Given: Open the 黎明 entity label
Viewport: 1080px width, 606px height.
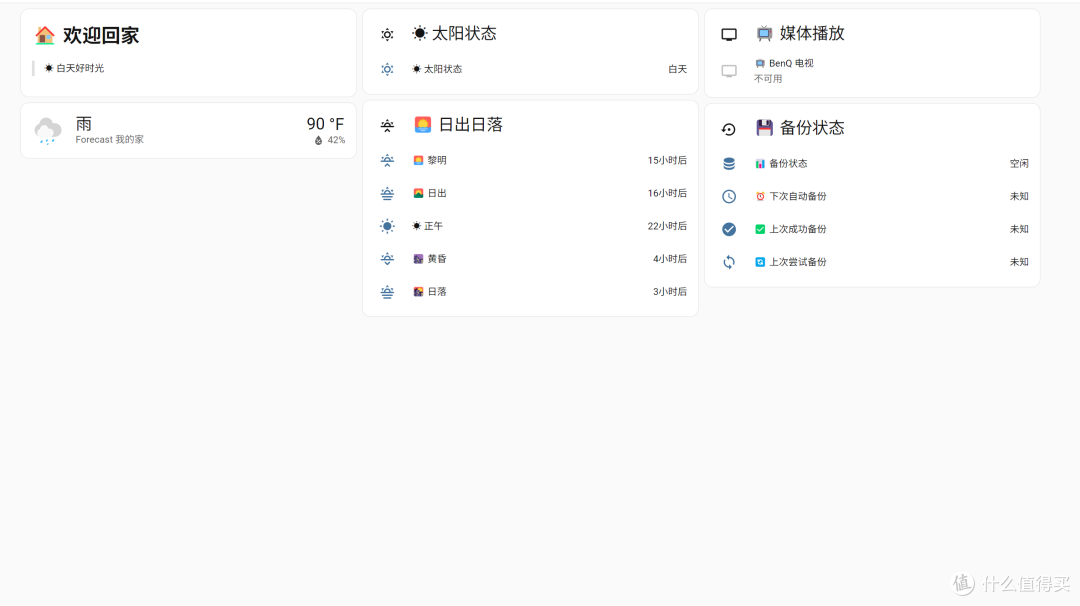Looking at the screenshot, I should click(x=437, y=160).
